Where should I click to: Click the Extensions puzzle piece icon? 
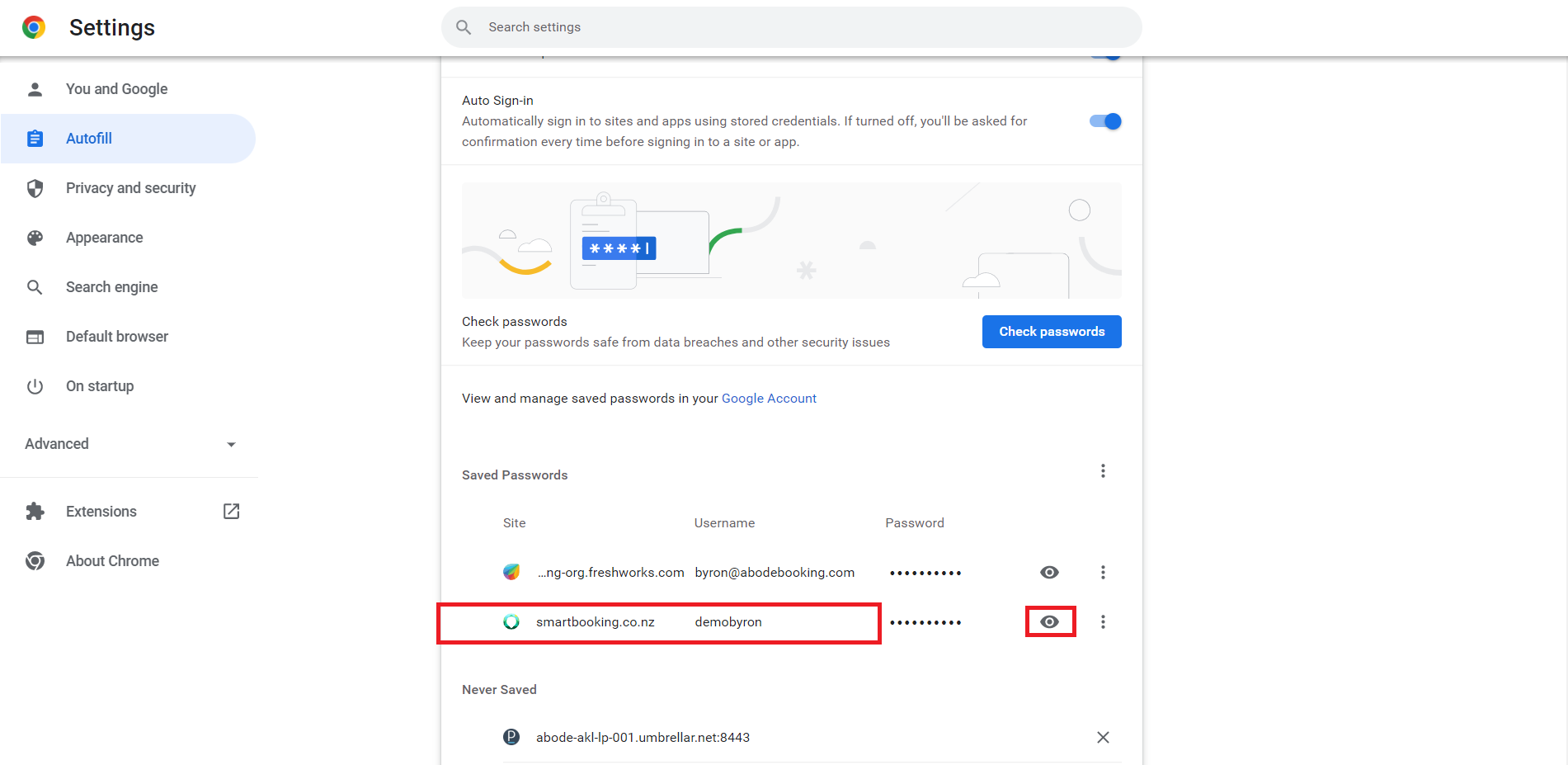pyautogui.click(x=35, y=512)
